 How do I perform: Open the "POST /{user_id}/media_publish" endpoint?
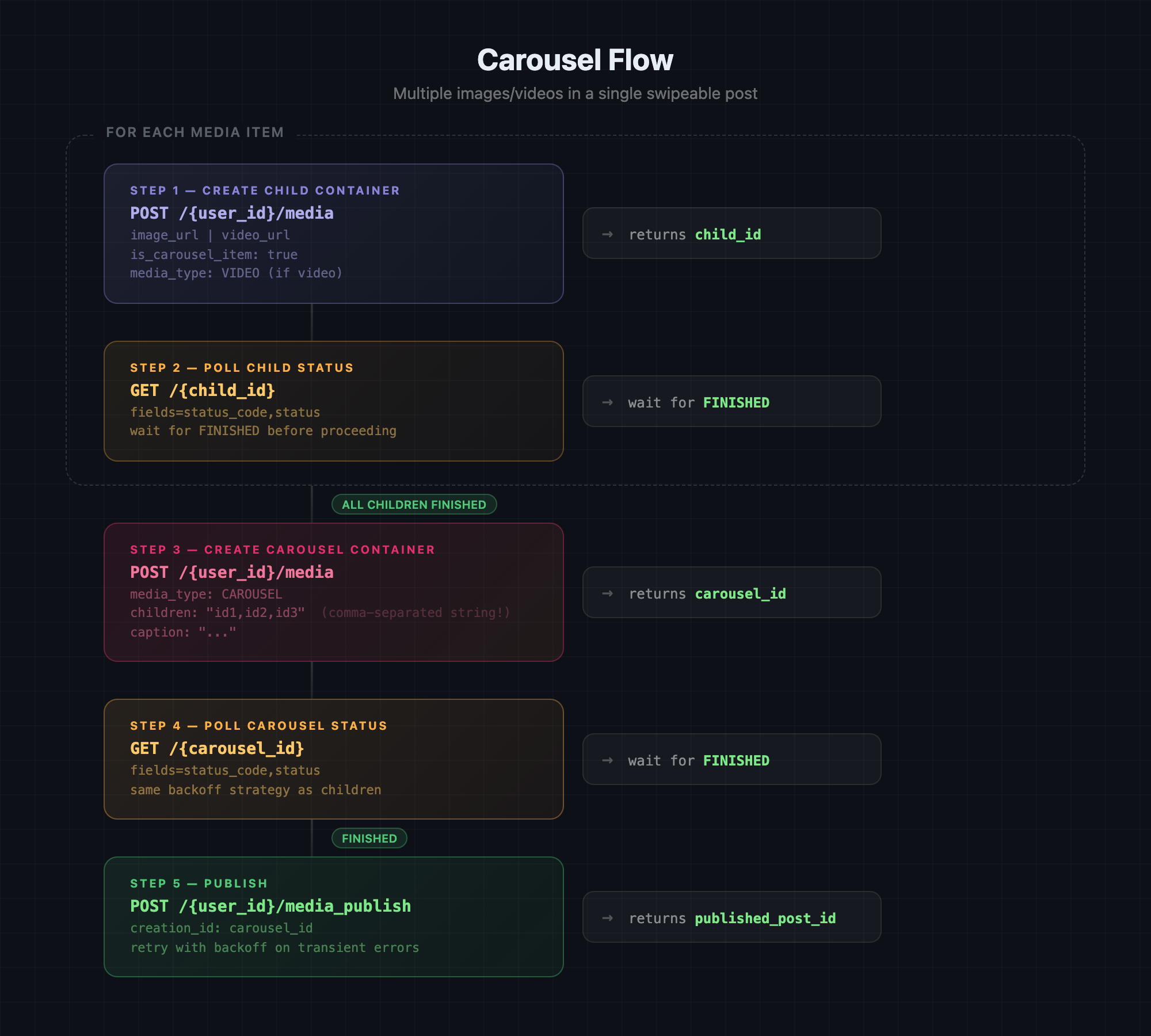pos(270,907)
